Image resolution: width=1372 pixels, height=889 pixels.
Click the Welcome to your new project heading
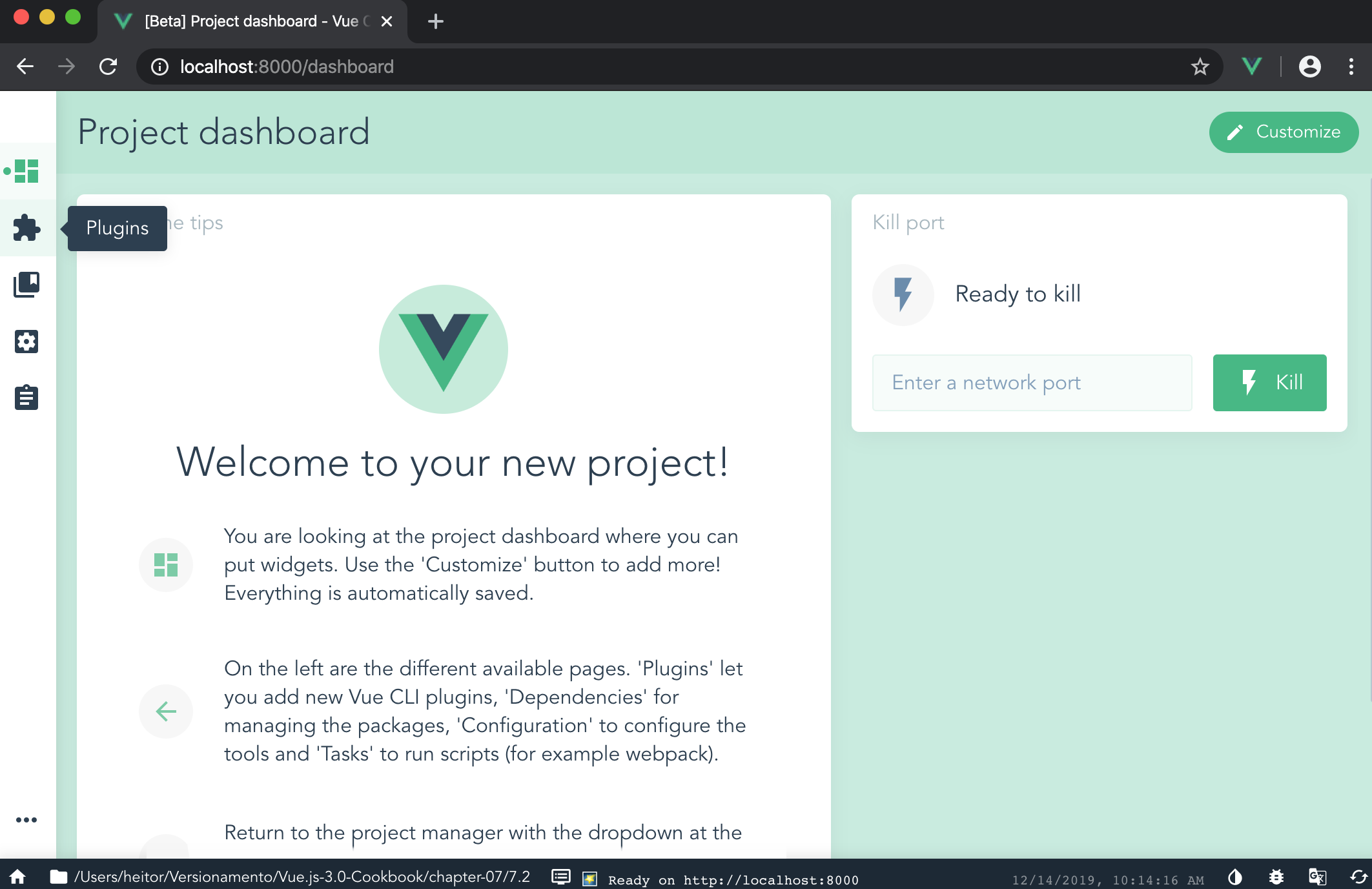pos(453,462)
